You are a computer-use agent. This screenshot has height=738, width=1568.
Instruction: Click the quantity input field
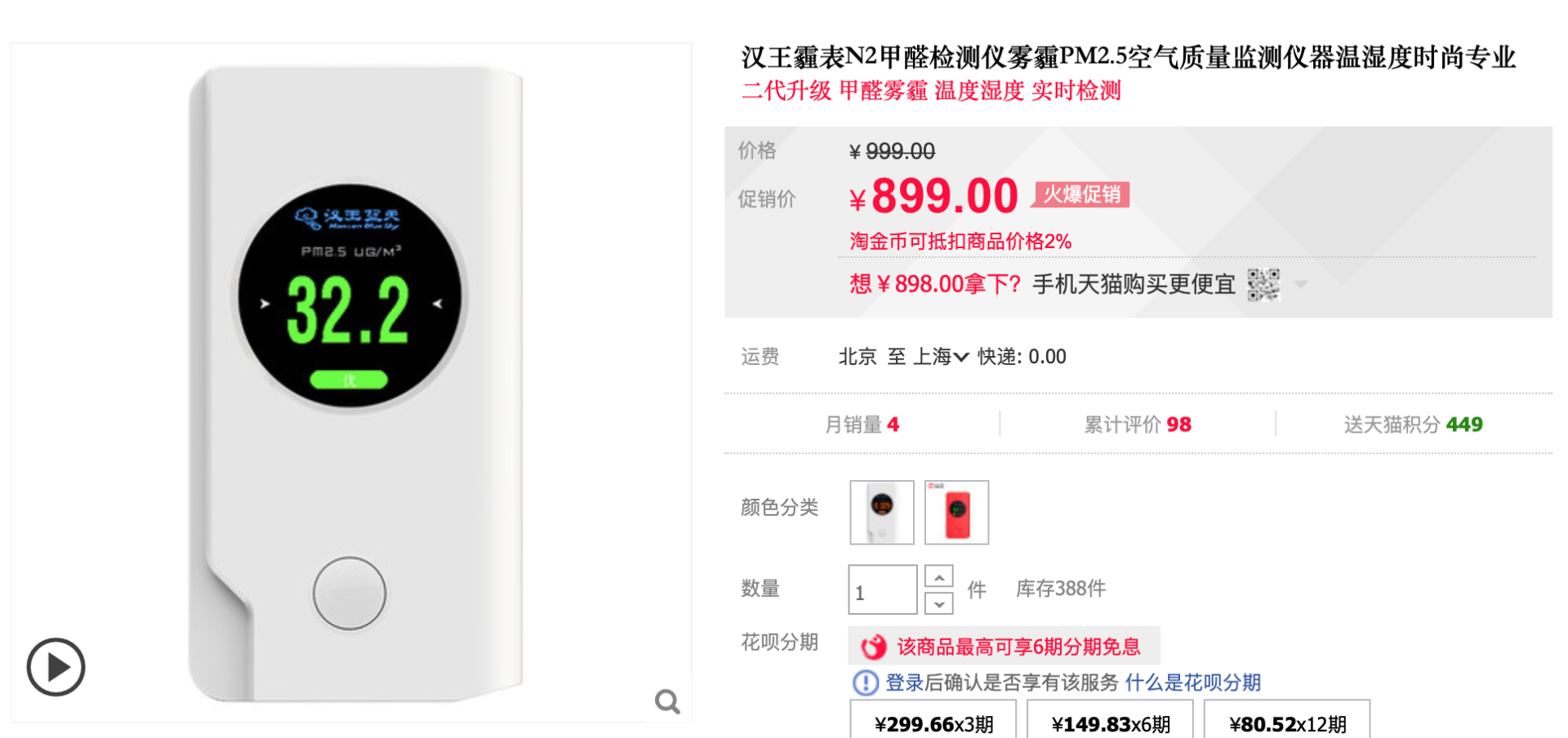(x=882, y=590)
